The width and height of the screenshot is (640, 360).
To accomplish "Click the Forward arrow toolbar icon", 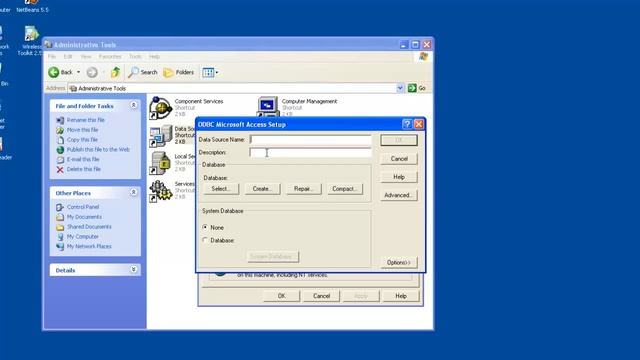I will (x=92, y=72).
